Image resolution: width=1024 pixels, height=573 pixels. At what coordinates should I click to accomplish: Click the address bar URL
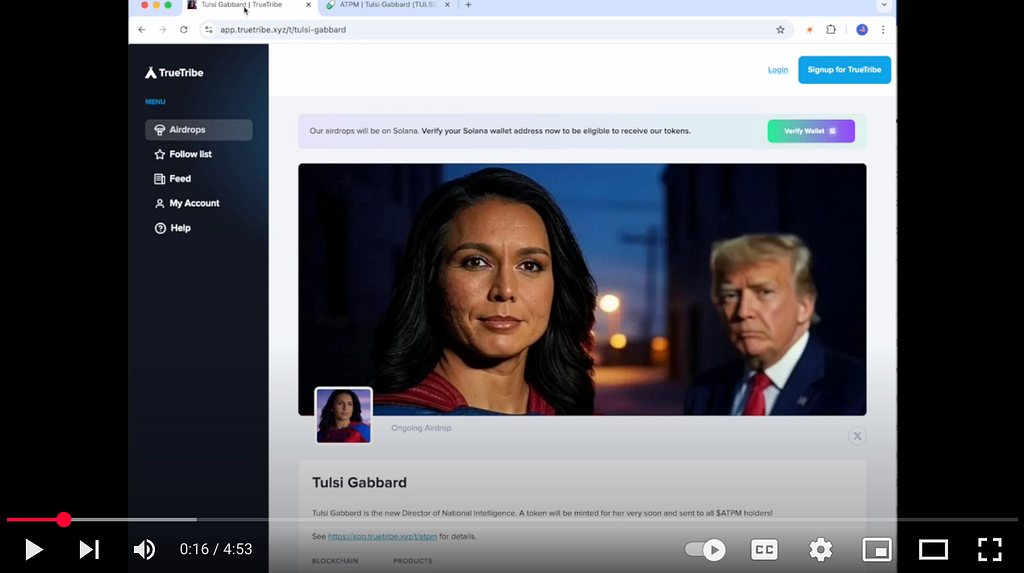283,29
